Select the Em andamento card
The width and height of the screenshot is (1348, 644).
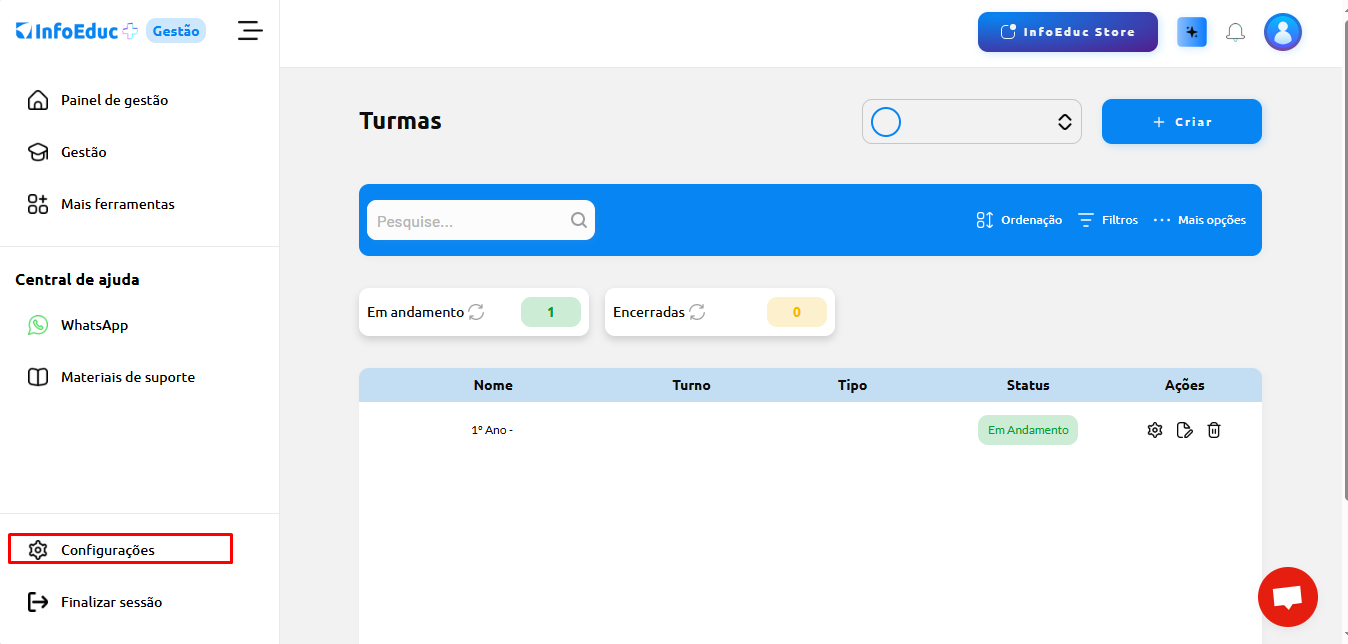click(x=474, y=312)
